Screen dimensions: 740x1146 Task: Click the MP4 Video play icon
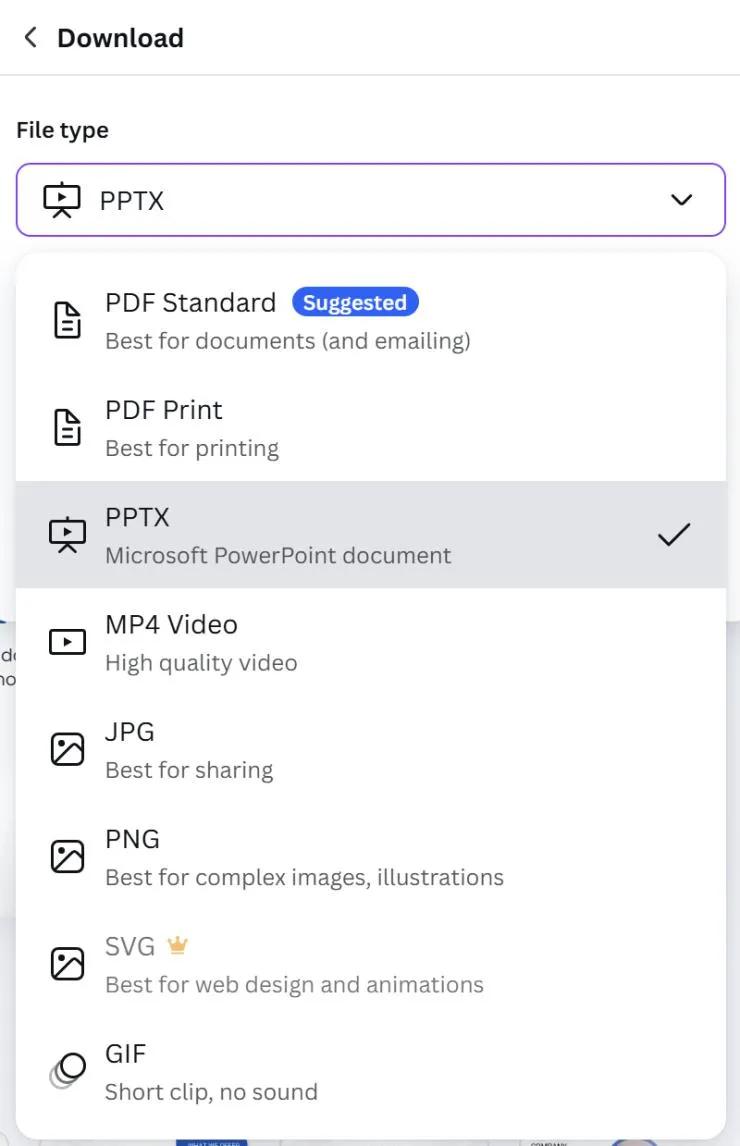pyautogui.click(x=66, y=641)
